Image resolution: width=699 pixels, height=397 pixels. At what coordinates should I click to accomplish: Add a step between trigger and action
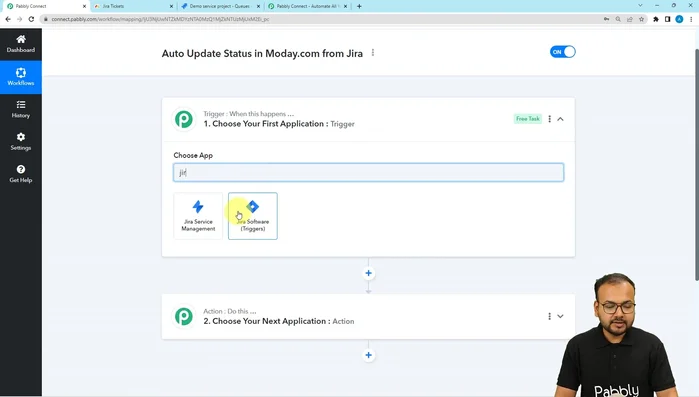368,273
